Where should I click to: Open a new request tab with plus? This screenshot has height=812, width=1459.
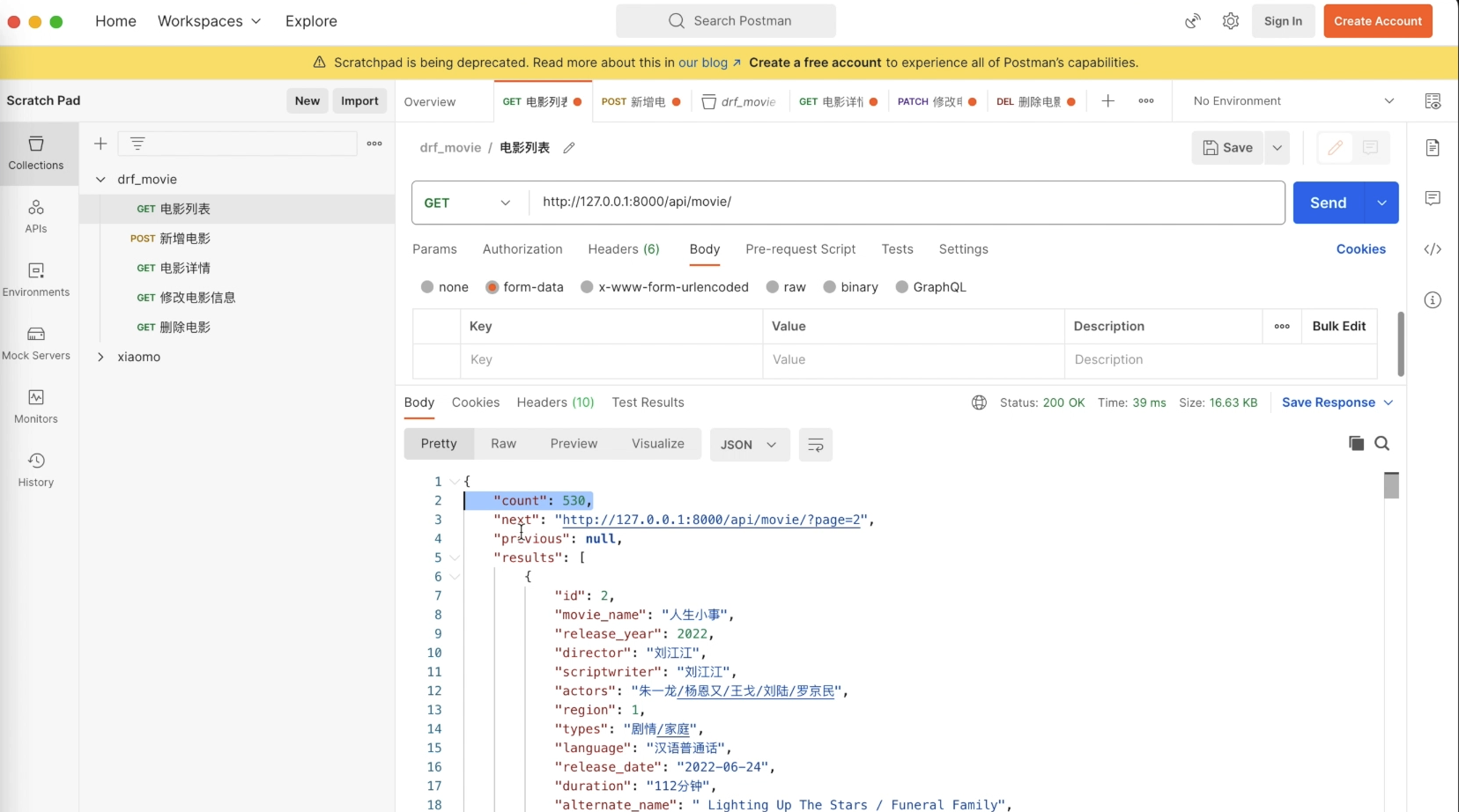[x=1108, y=101]
